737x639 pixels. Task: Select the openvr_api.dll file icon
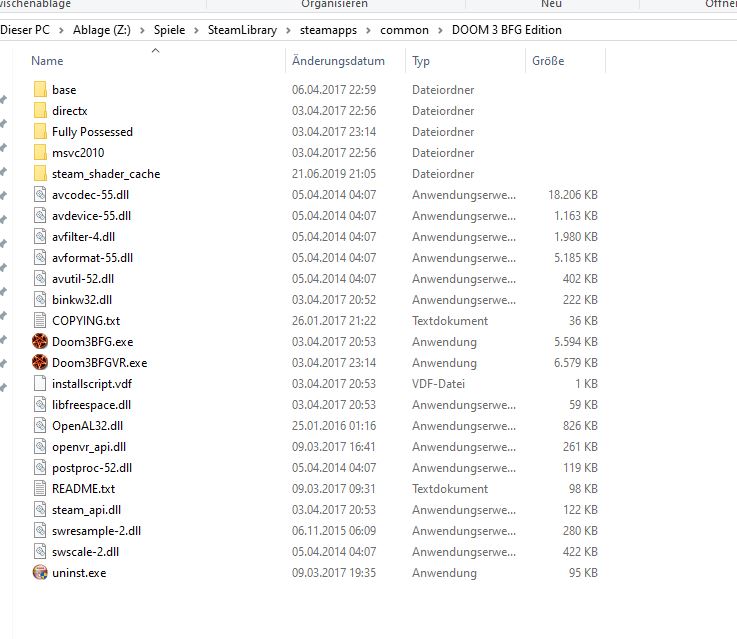[x=40, y=446]
